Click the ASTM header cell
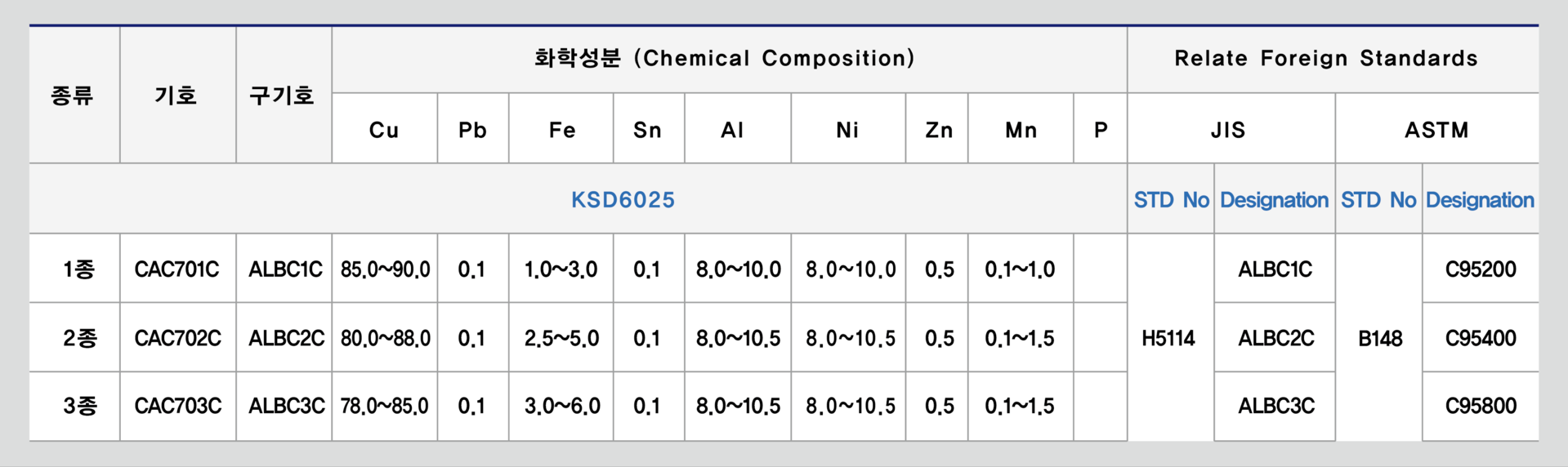The width and height of the screenshot is (1568, 467). coord(1437,130)
